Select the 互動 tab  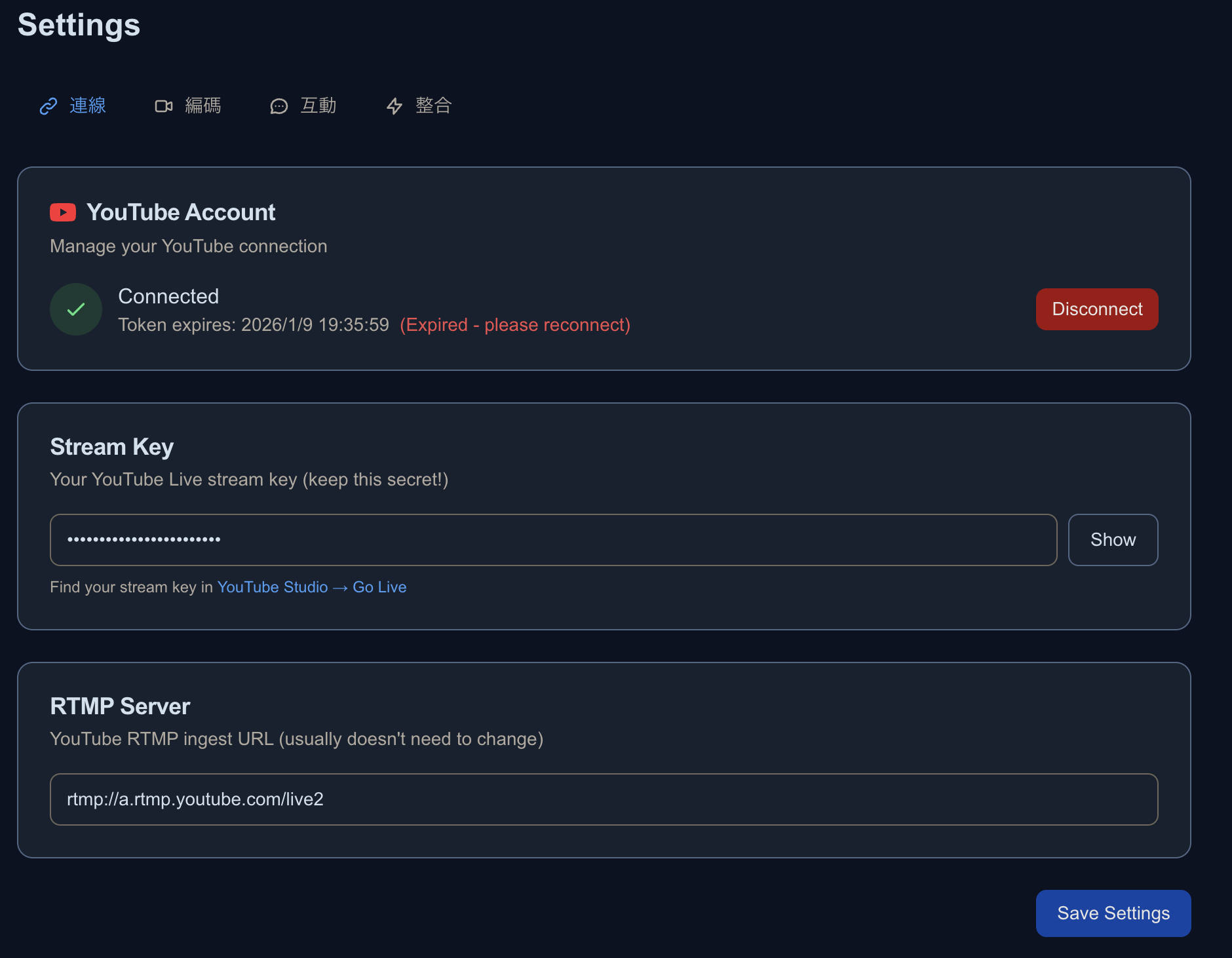pos(318,105)
